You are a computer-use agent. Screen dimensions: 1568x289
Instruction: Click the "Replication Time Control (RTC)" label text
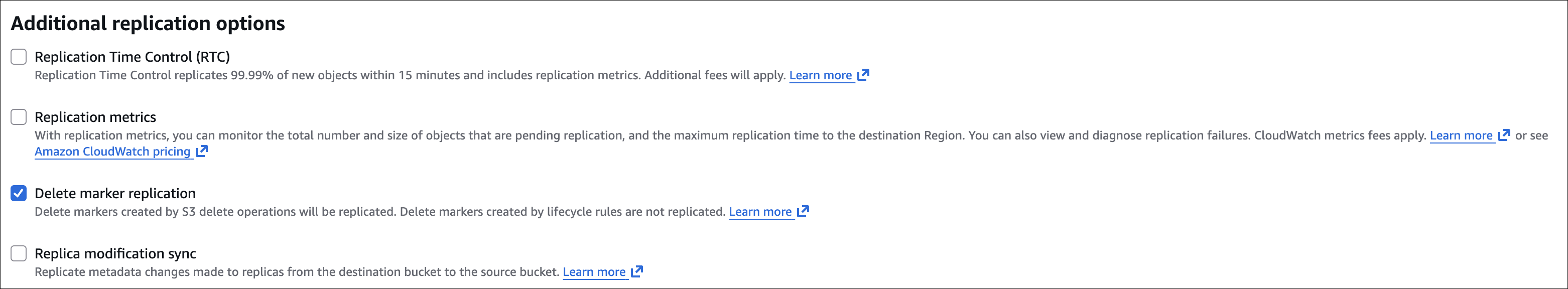(x=132, y=57)
